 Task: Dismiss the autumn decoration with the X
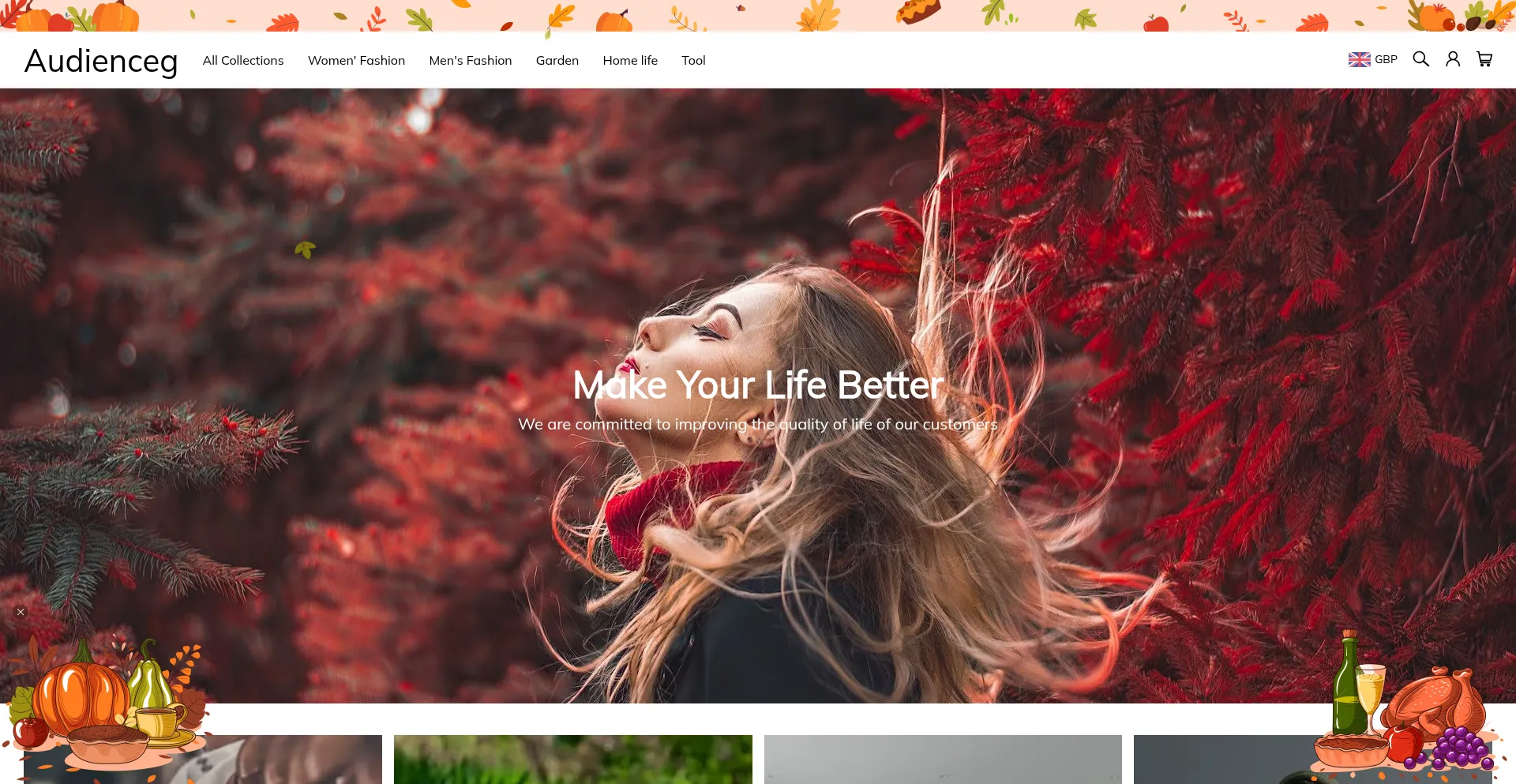click(x=21, y=612)
